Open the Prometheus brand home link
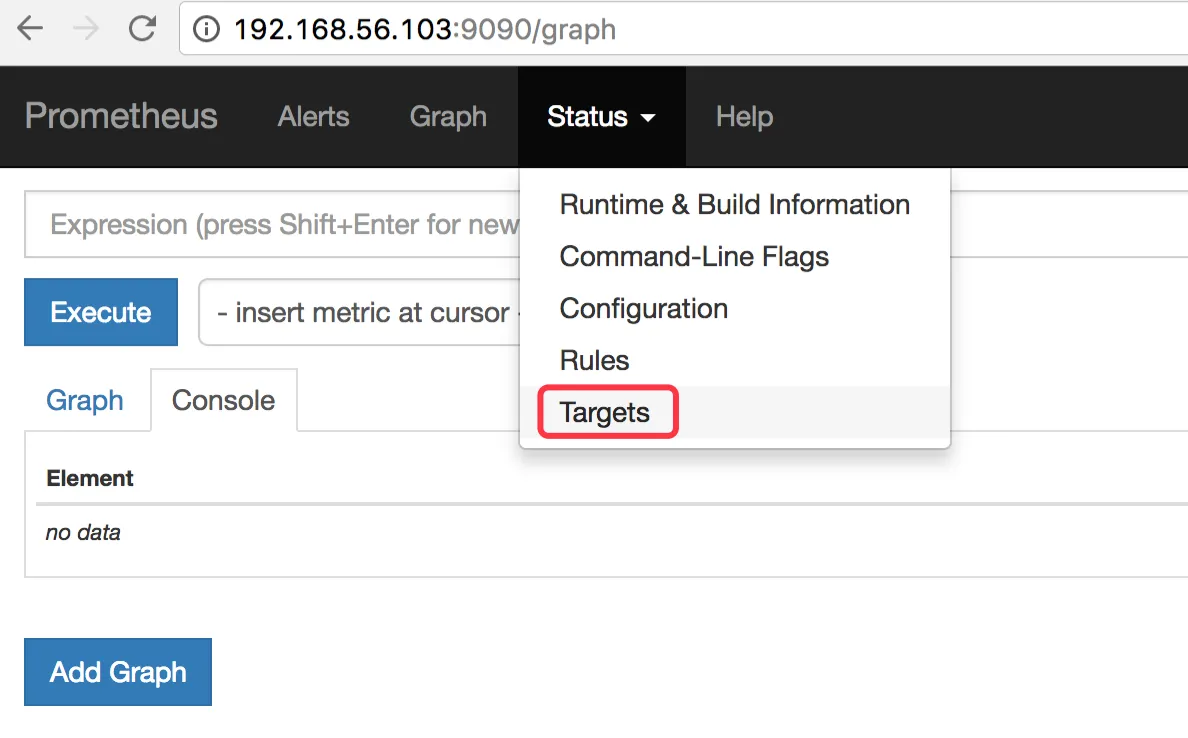 pyautogui.click(x=121, y=116)
